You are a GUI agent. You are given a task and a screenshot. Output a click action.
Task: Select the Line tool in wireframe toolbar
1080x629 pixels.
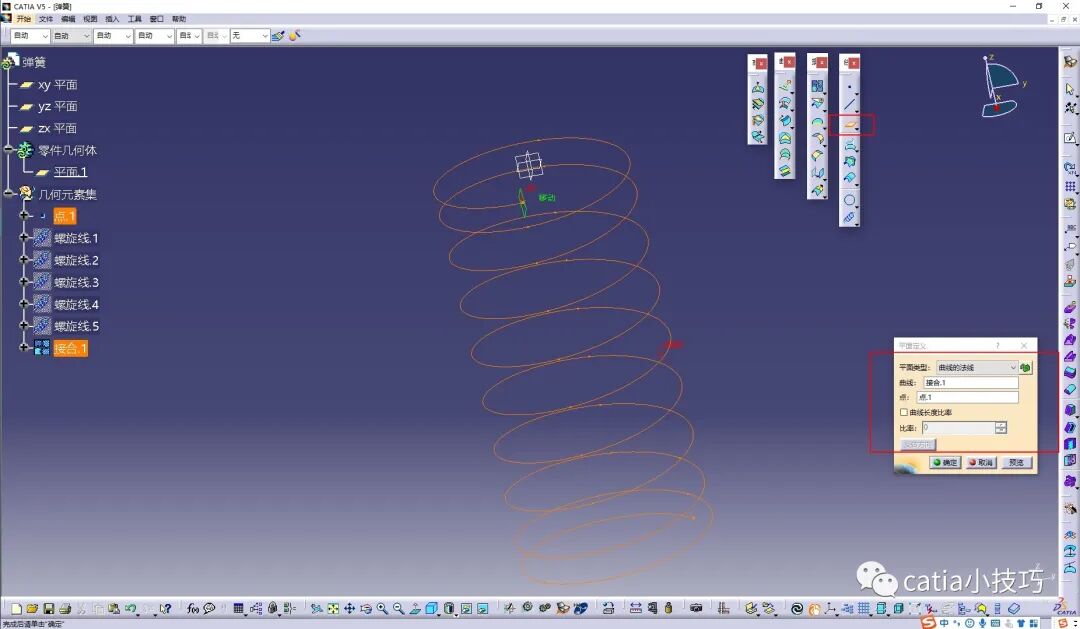coord(849,105)
